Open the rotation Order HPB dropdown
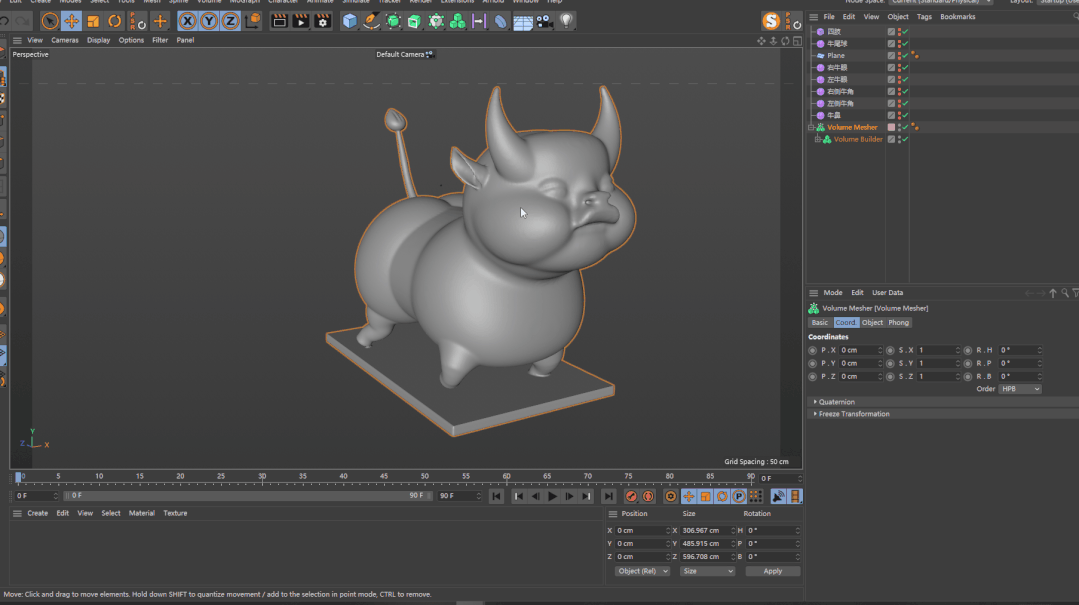Viewport: 1079px width, 605px height. click(1020, 389)
